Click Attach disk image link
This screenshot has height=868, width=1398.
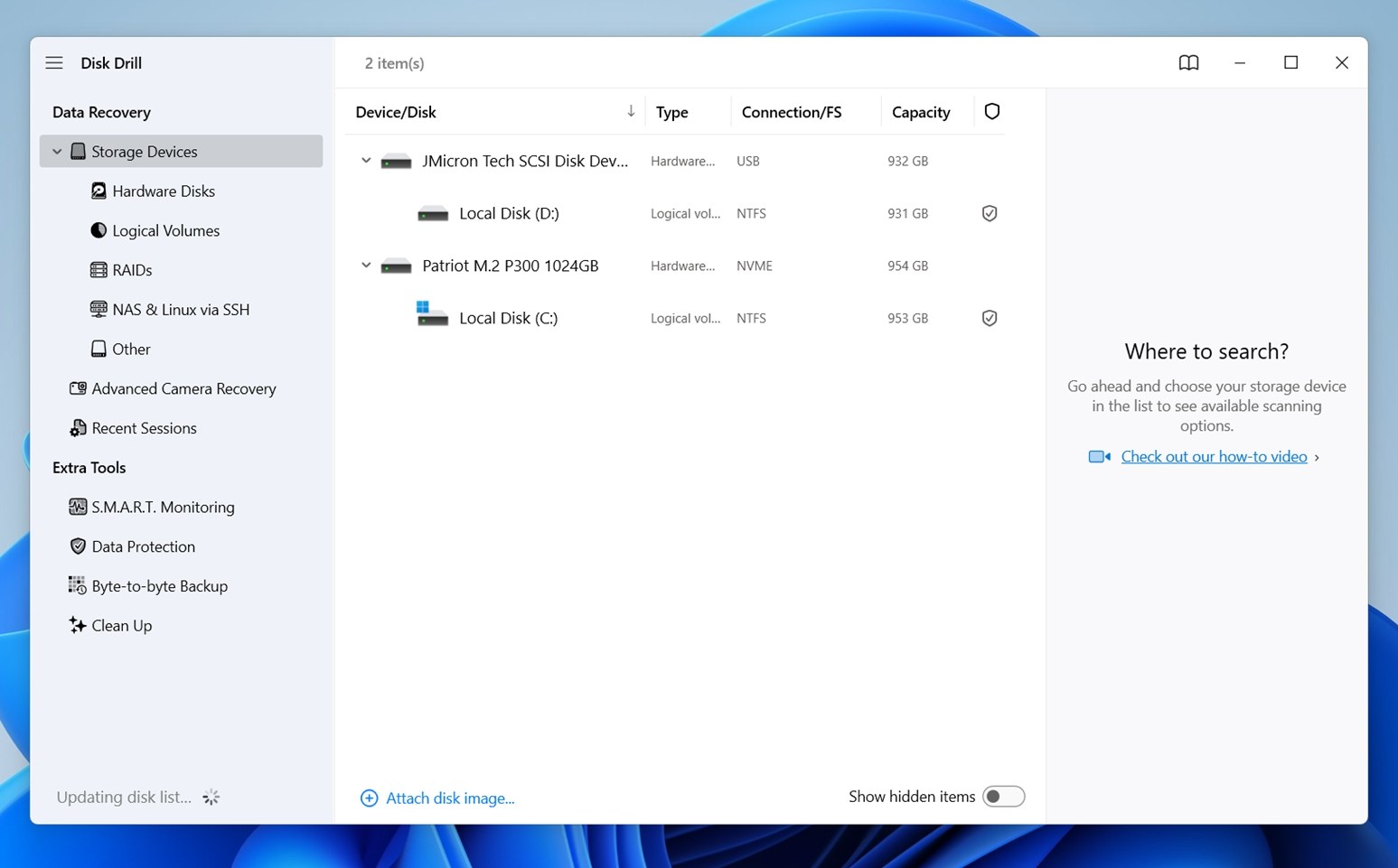pos(449,798)
